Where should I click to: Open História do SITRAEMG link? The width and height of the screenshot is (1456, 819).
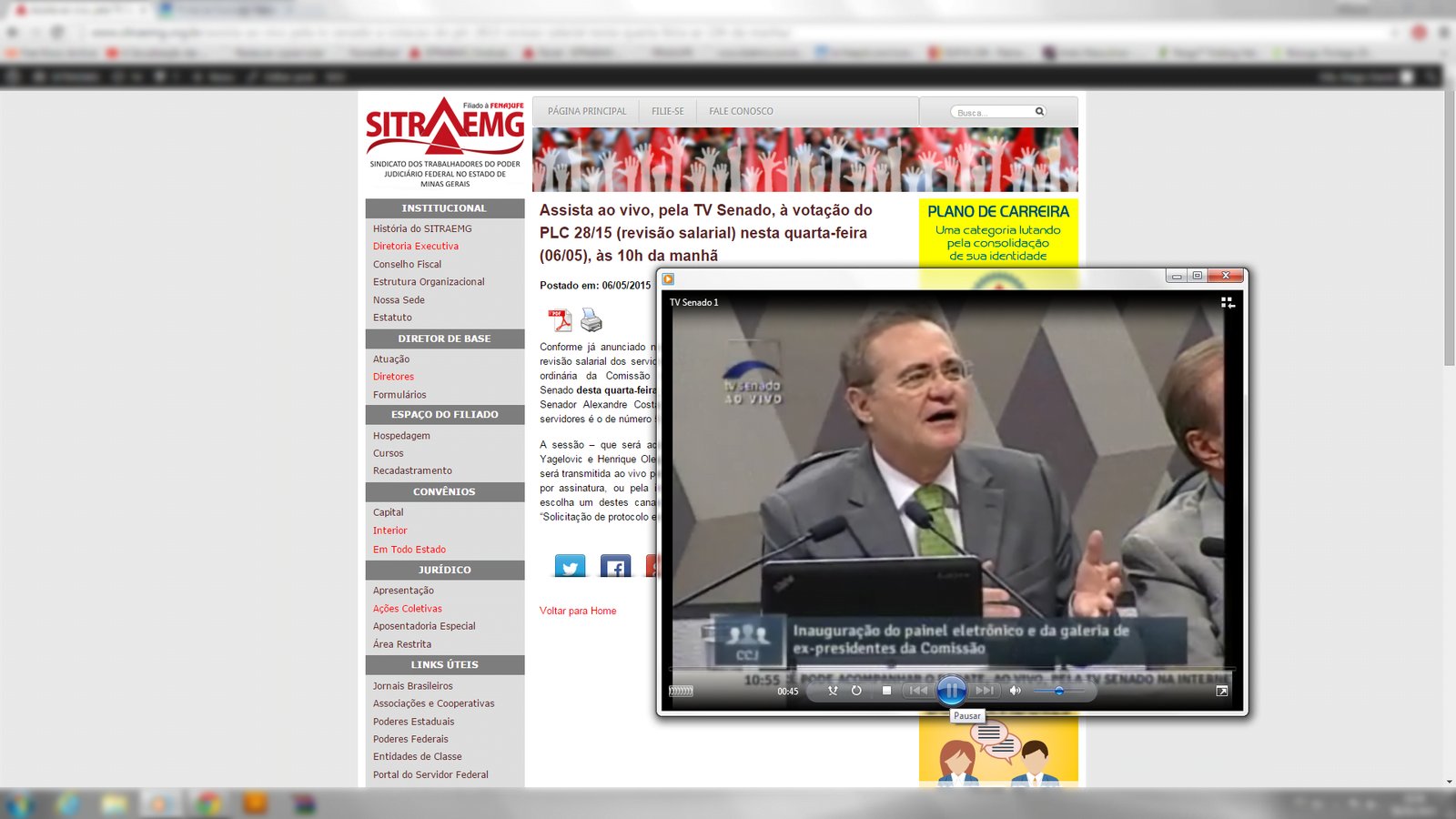pos(422,228)
